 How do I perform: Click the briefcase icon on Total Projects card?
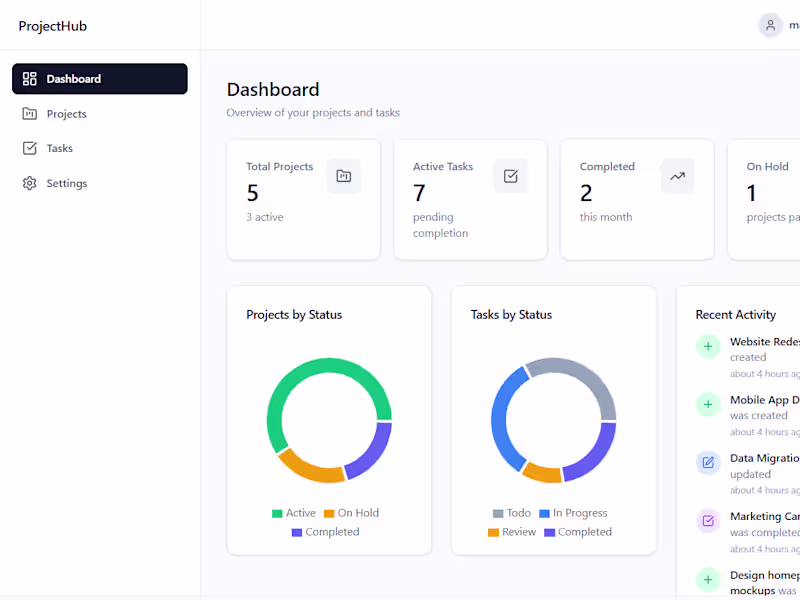[x=344, y=176]
